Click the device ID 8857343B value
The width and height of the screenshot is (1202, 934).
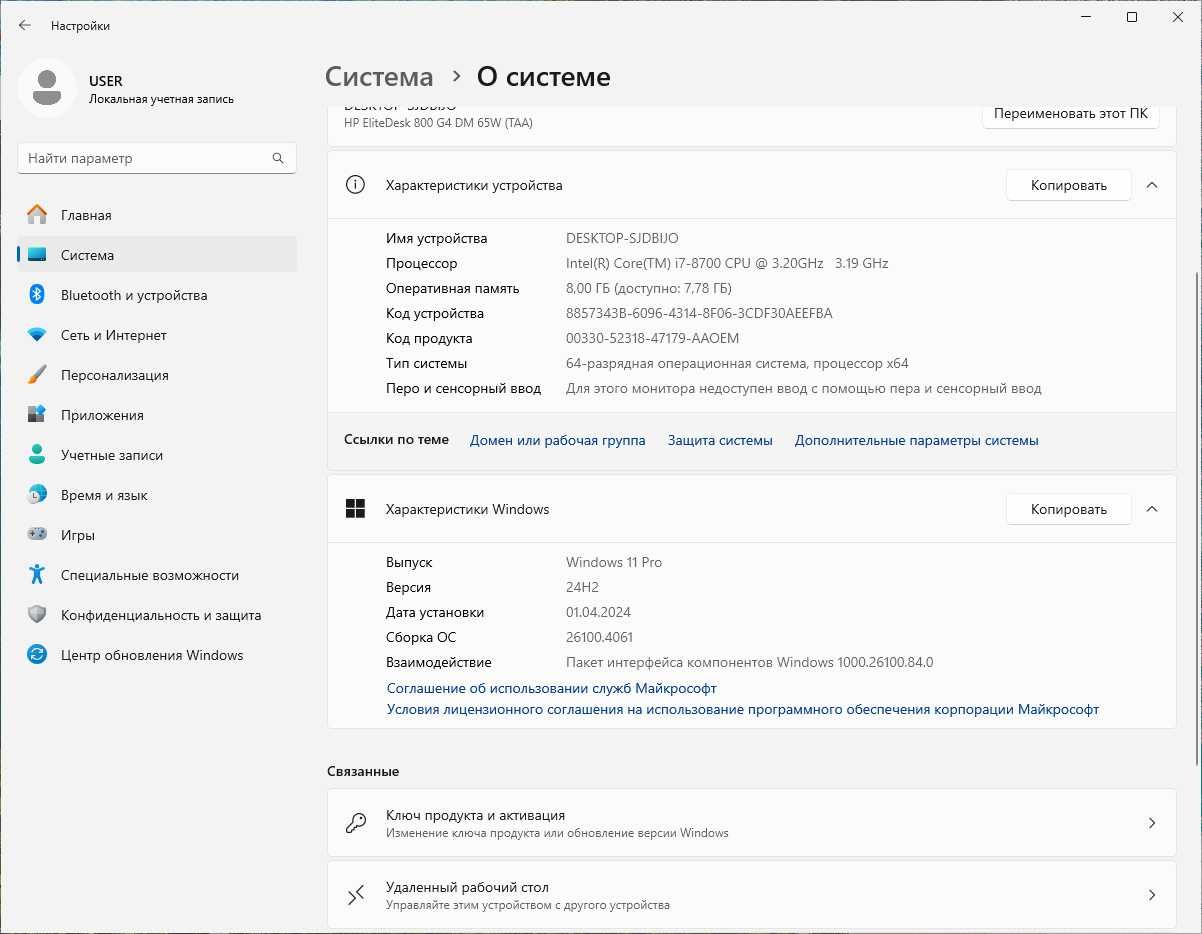coord(699,313)
